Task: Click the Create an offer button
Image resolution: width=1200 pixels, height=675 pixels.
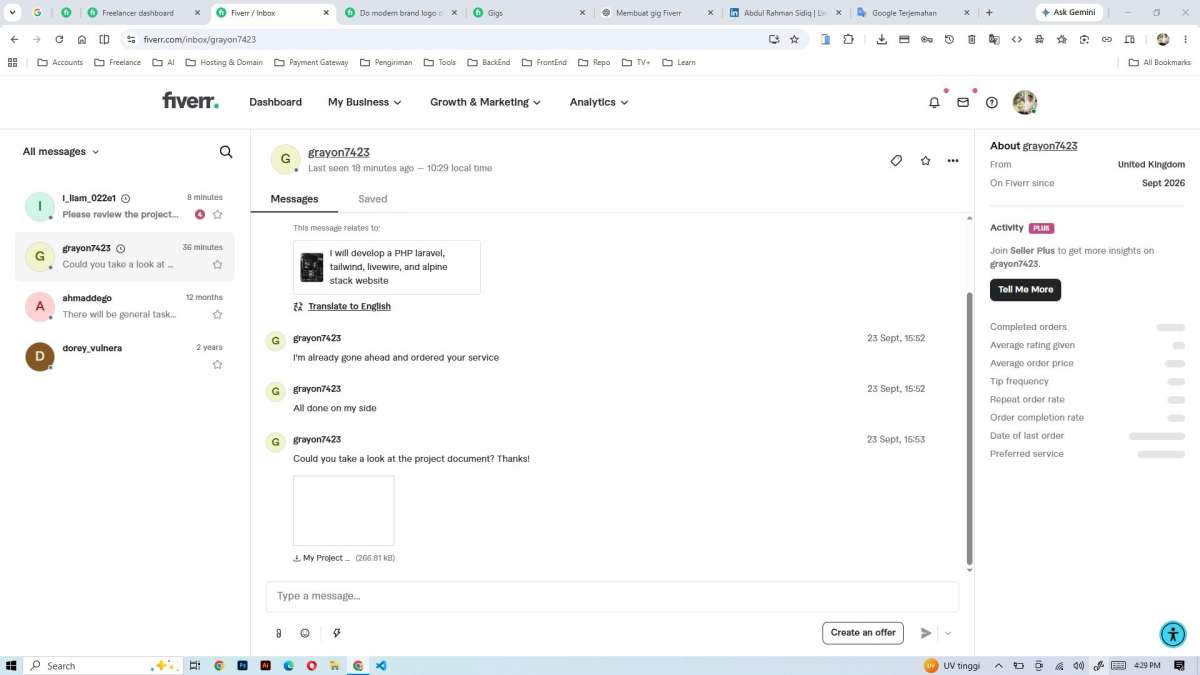Action: pyautogui.click(x=863, y=633)
